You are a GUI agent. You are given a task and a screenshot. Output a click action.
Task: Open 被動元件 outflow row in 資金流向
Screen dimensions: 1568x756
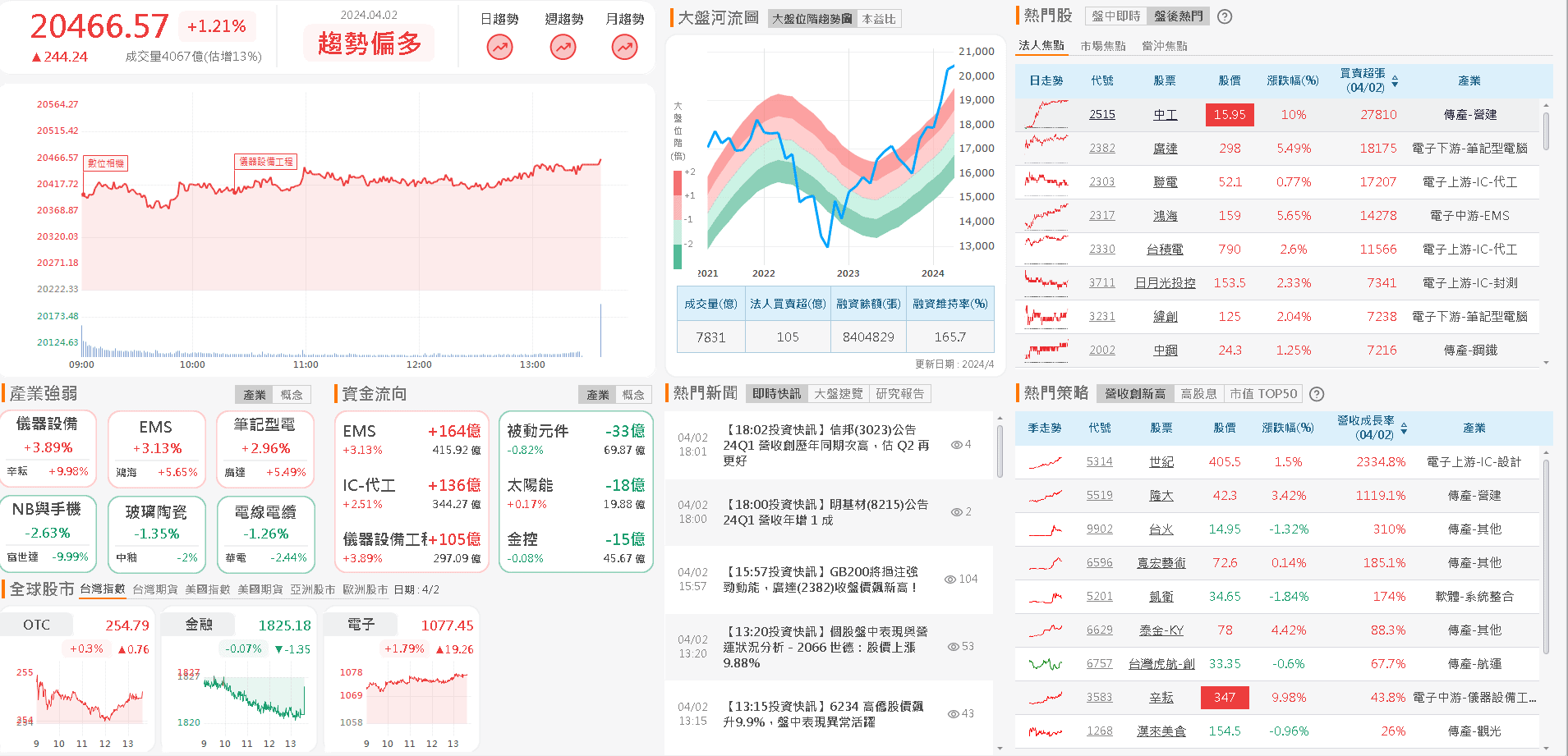(x=576, y=440)
